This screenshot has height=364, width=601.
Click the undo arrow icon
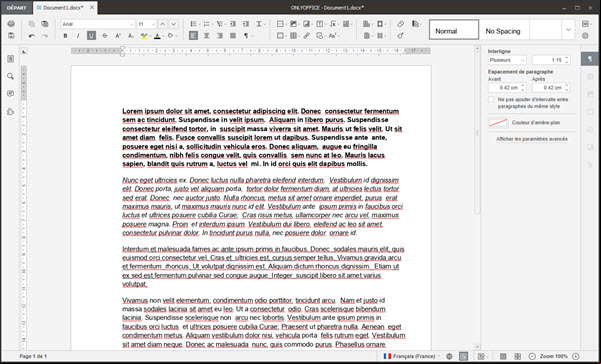pos(32,36)
